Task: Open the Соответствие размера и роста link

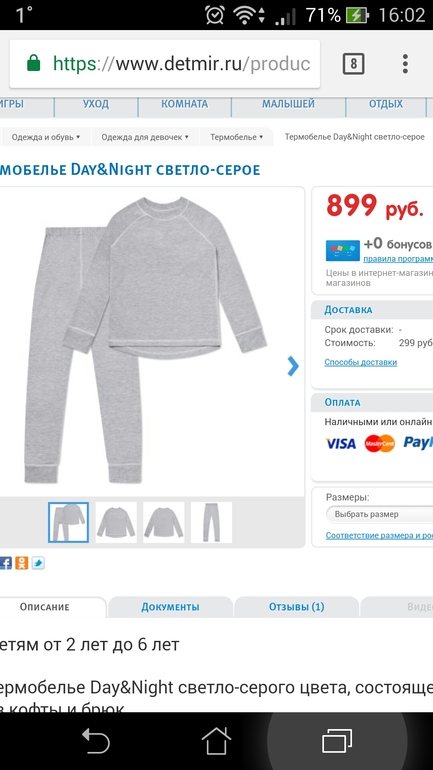Action: [379, 536]
